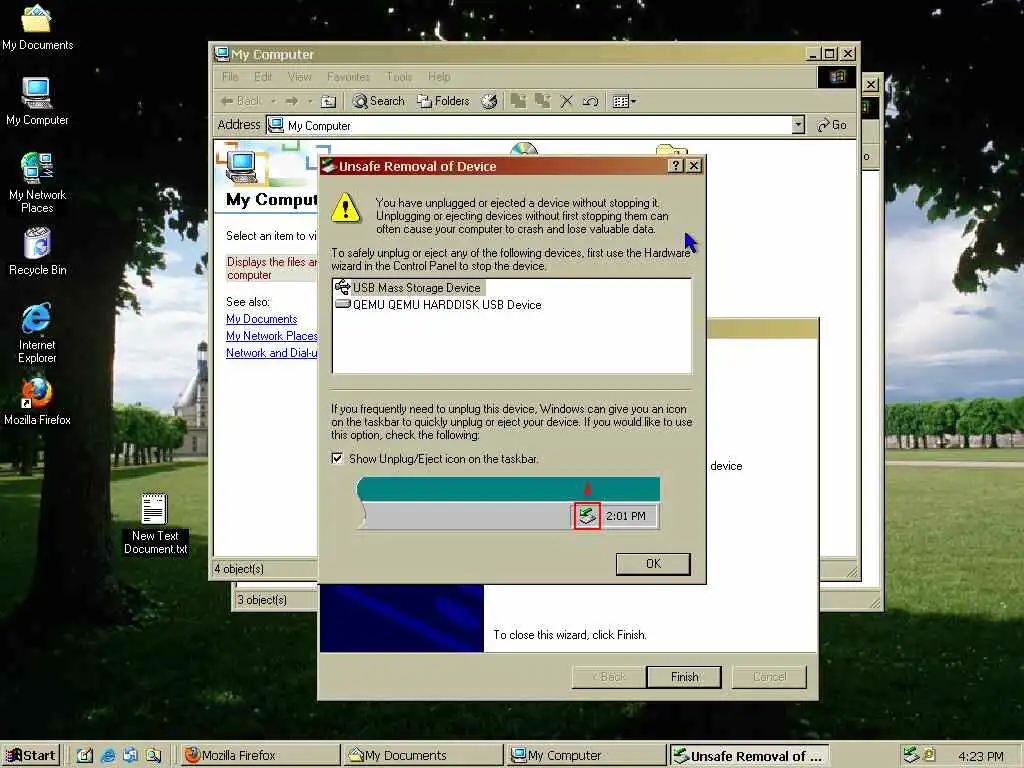
Task: Click the wizard's disabled Back button
Action: pyautogui.click(x=609, y=677)
